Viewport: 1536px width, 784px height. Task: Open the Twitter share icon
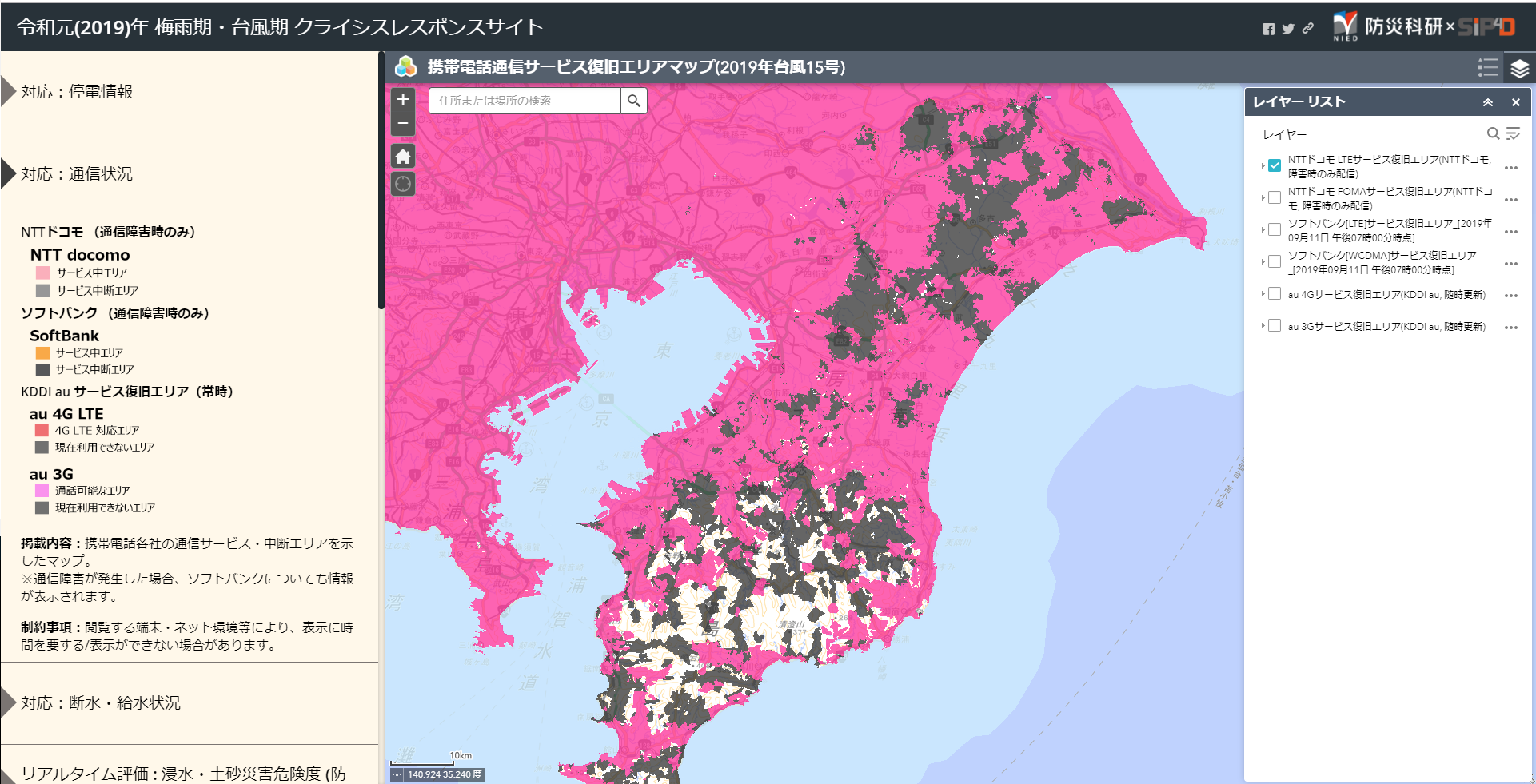point(1288,29)
